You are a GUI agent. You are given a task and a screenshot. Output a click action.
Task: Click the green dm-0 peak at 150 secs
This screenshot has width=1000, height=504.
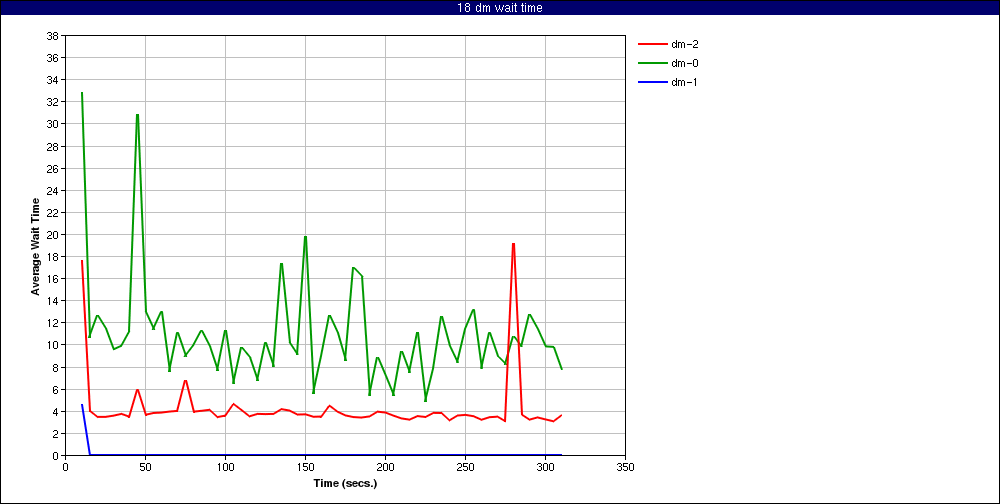pyautogui.click(x=305, y=237)
